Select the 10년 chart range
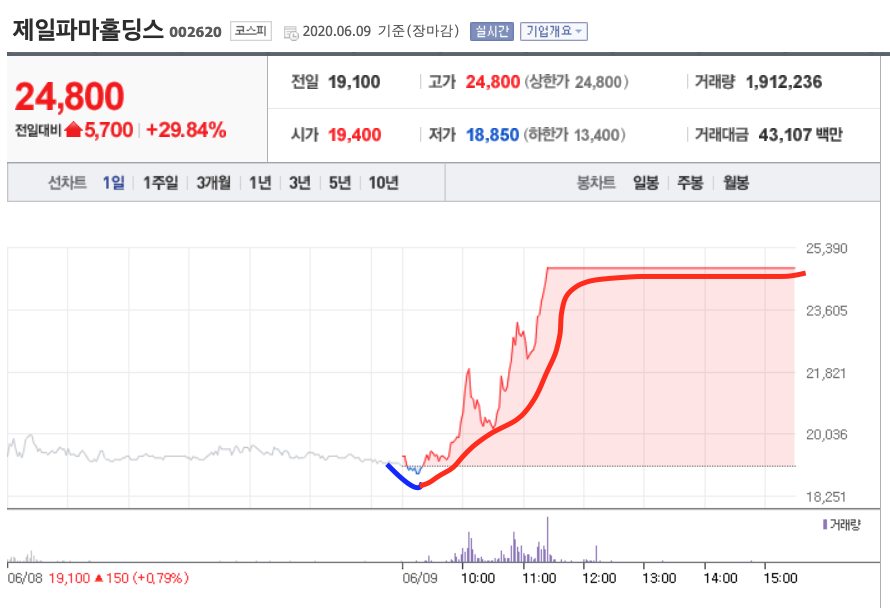 tap(384, 183)
